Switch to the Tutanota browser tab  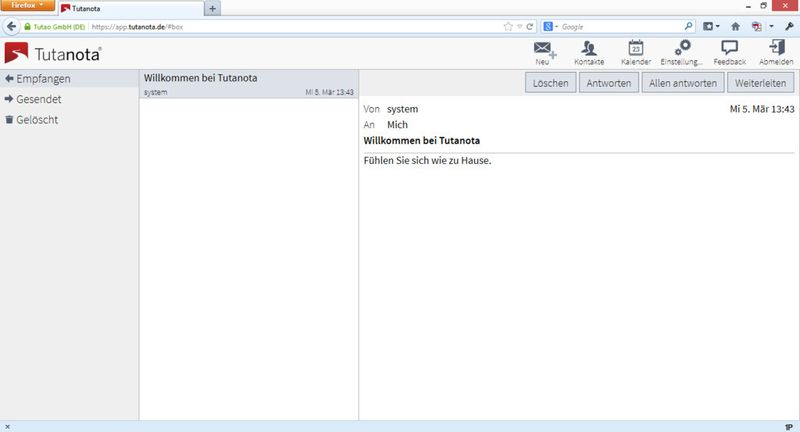click(131, 8)
